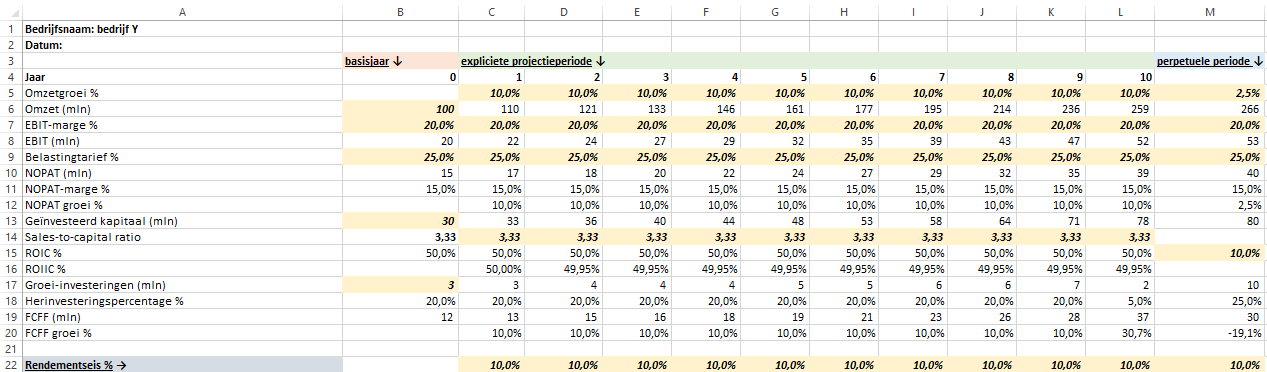The width and height of the screenshot is (1267, 372).
Task: Select column G header
Action: click(775, 11)
